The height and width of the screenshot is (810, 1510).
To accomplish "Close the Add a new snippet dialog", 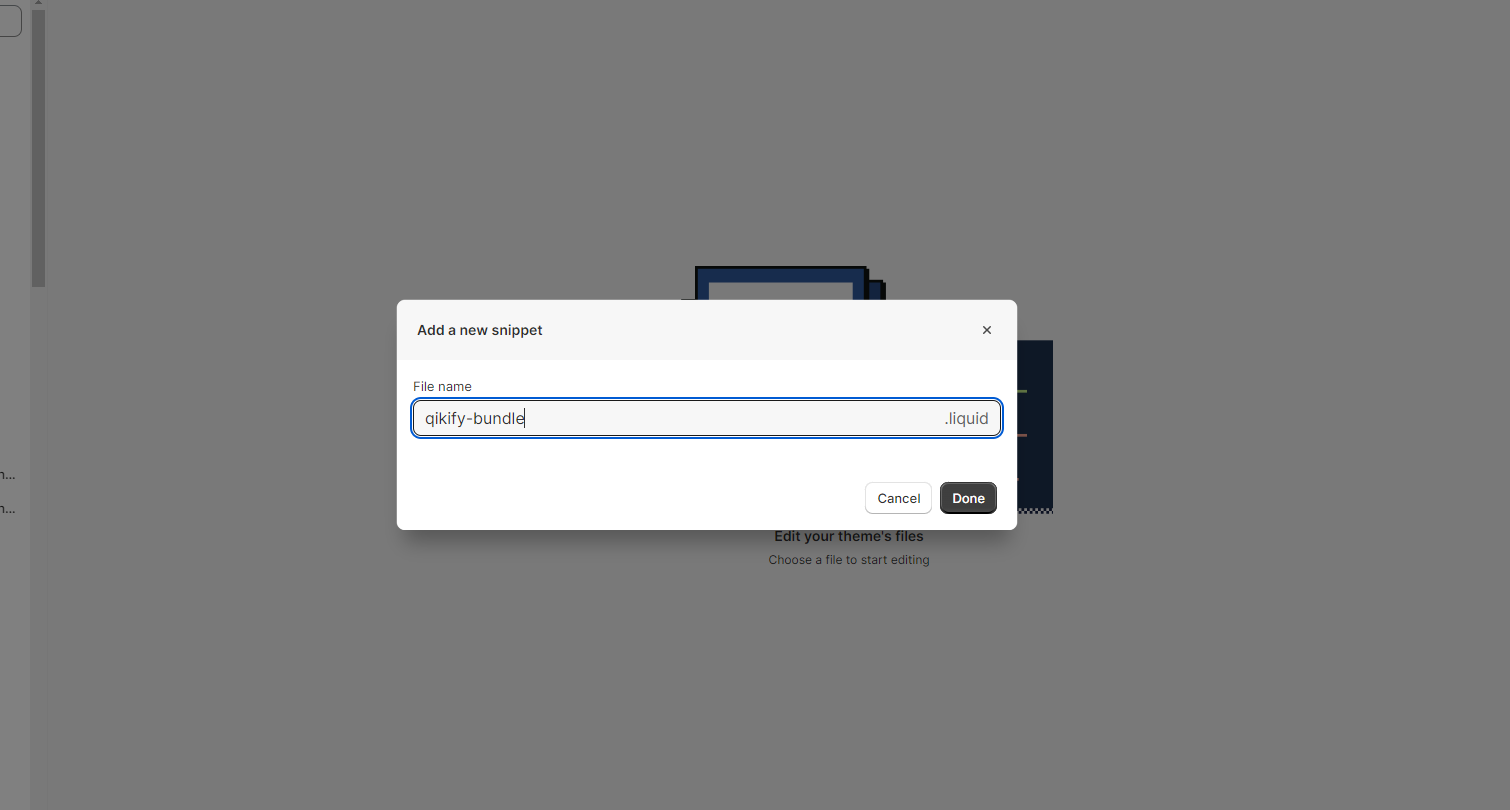I will (986, 330).
